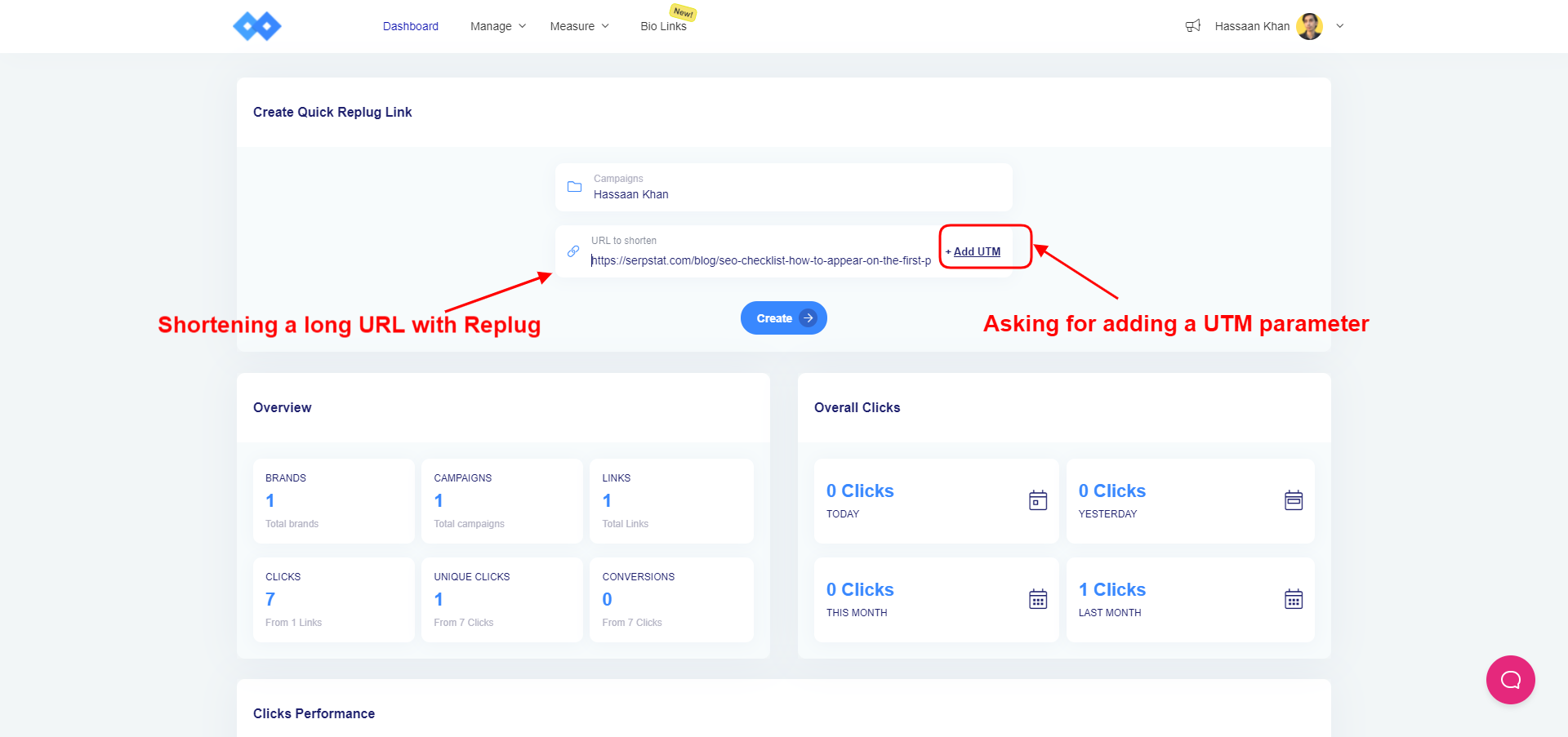Click Create Quick Replug Link heading

click(332, 112)
